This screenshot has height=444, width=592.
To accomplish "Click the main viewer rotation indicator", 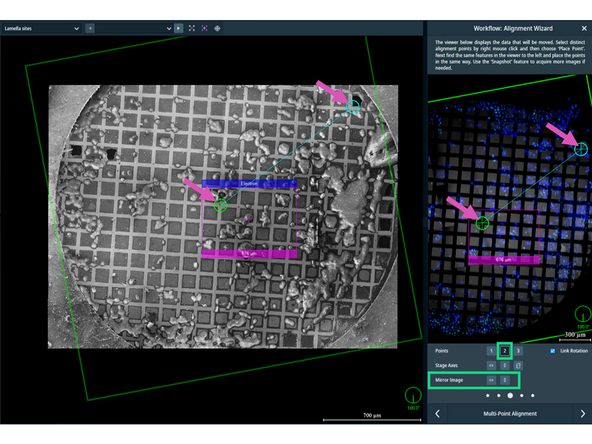I will tap(413, 396).
